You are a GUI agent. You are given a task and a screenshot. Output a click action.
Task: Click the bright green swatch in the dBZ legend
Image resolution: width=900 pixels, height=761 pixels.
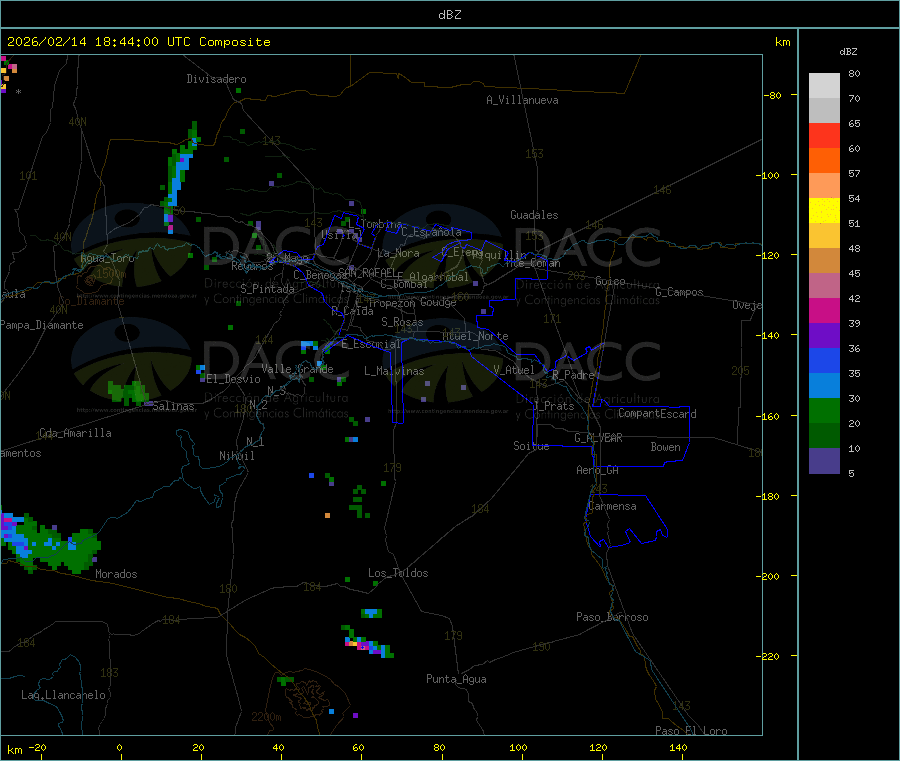click(x=824, y=410)
